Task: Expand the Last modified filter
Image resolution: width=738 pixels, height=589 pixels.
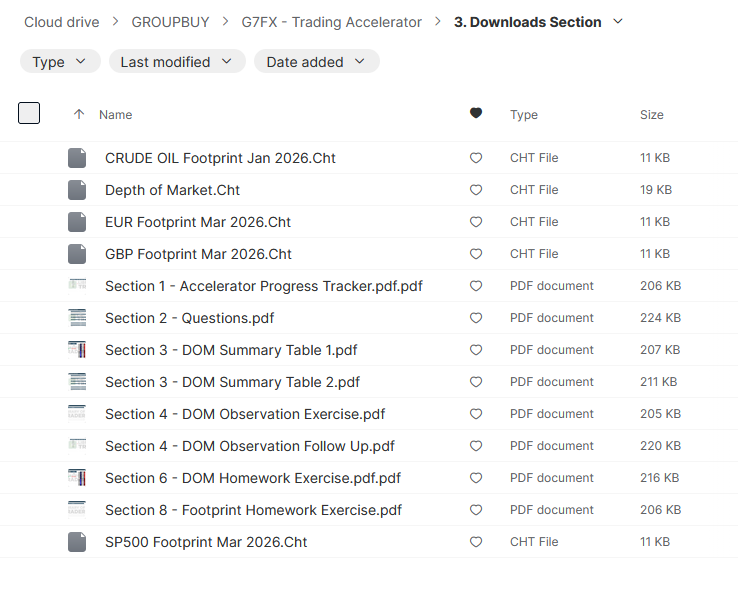Action: click(176, 62)
